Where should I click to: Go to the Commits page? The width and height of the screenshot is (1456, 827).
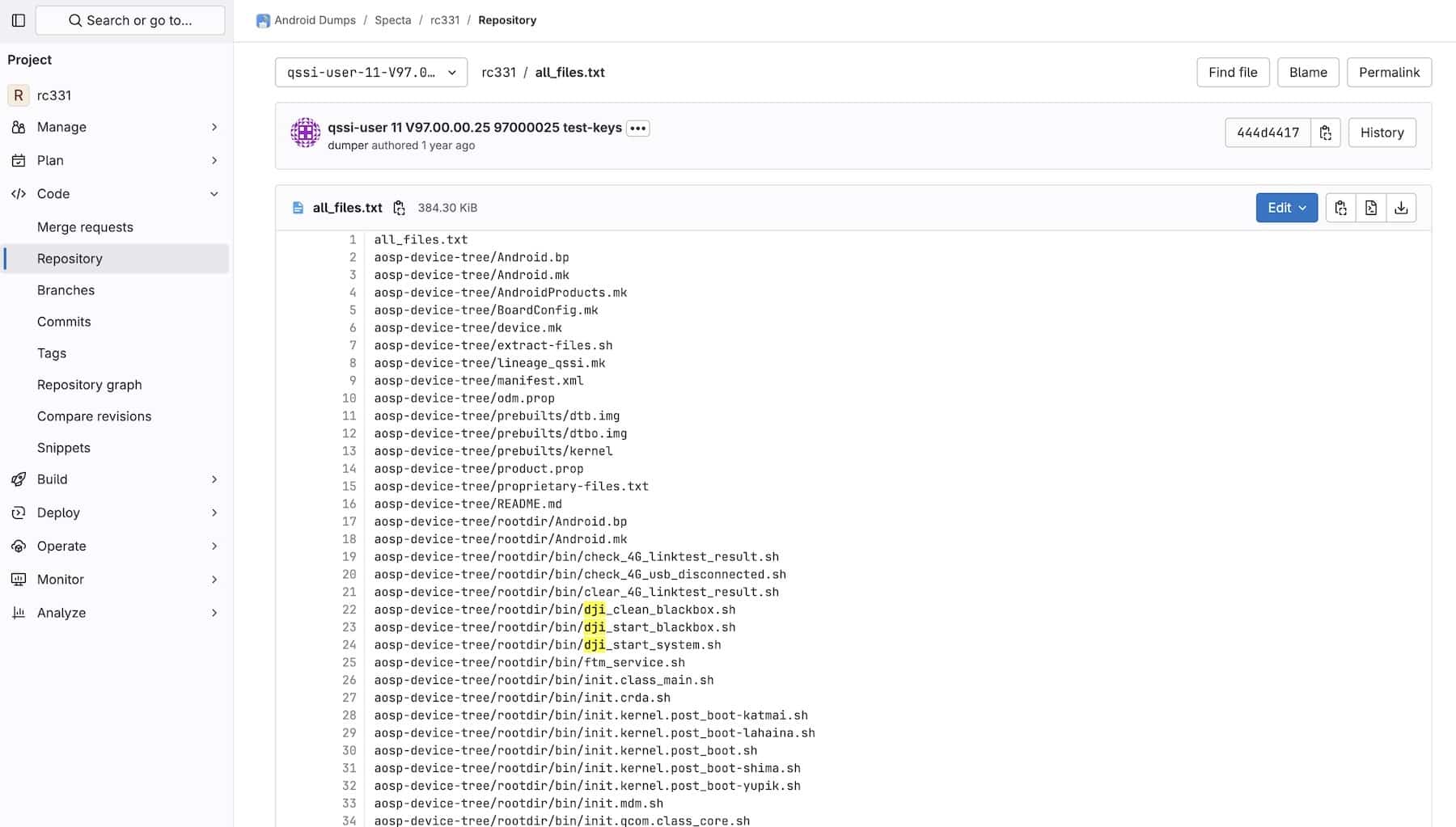(64, 322)
